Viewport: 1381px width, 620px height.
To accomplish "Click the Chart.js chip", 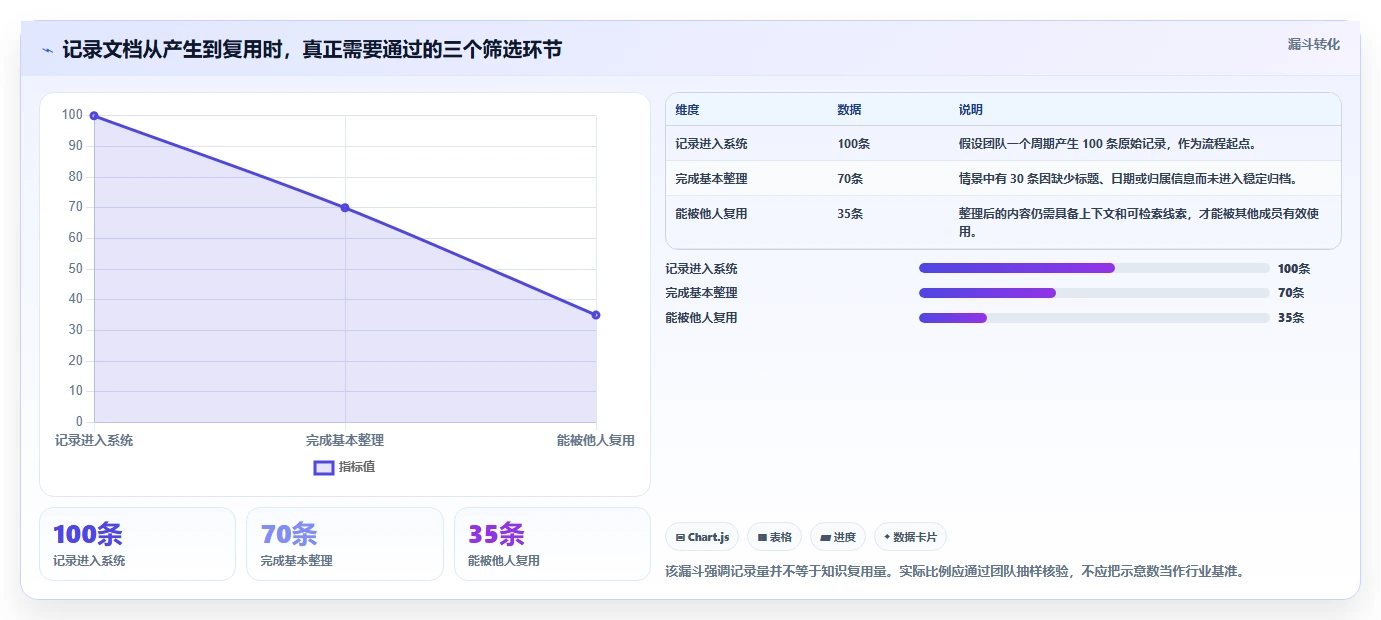I will (x=703, y=537).
